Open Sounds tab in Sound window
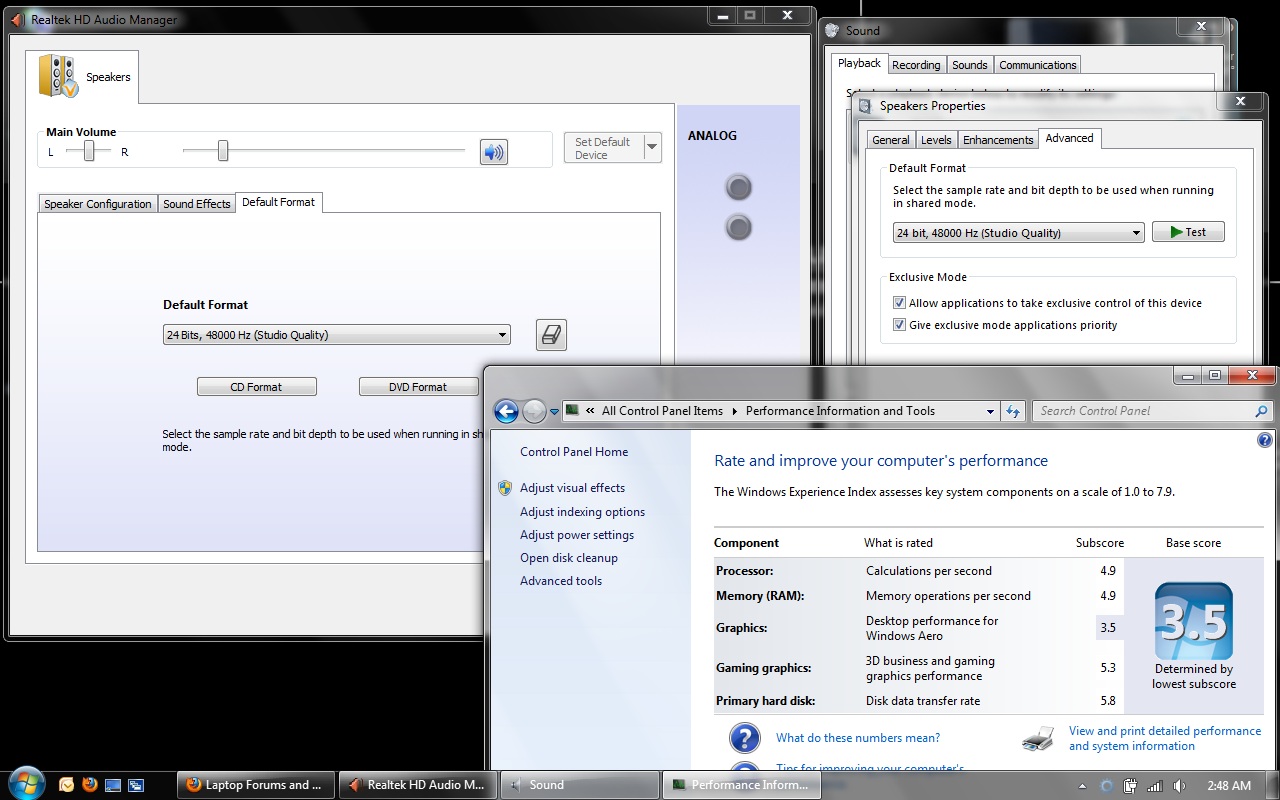Screen dimensions: 1280x800 [969, 65]
